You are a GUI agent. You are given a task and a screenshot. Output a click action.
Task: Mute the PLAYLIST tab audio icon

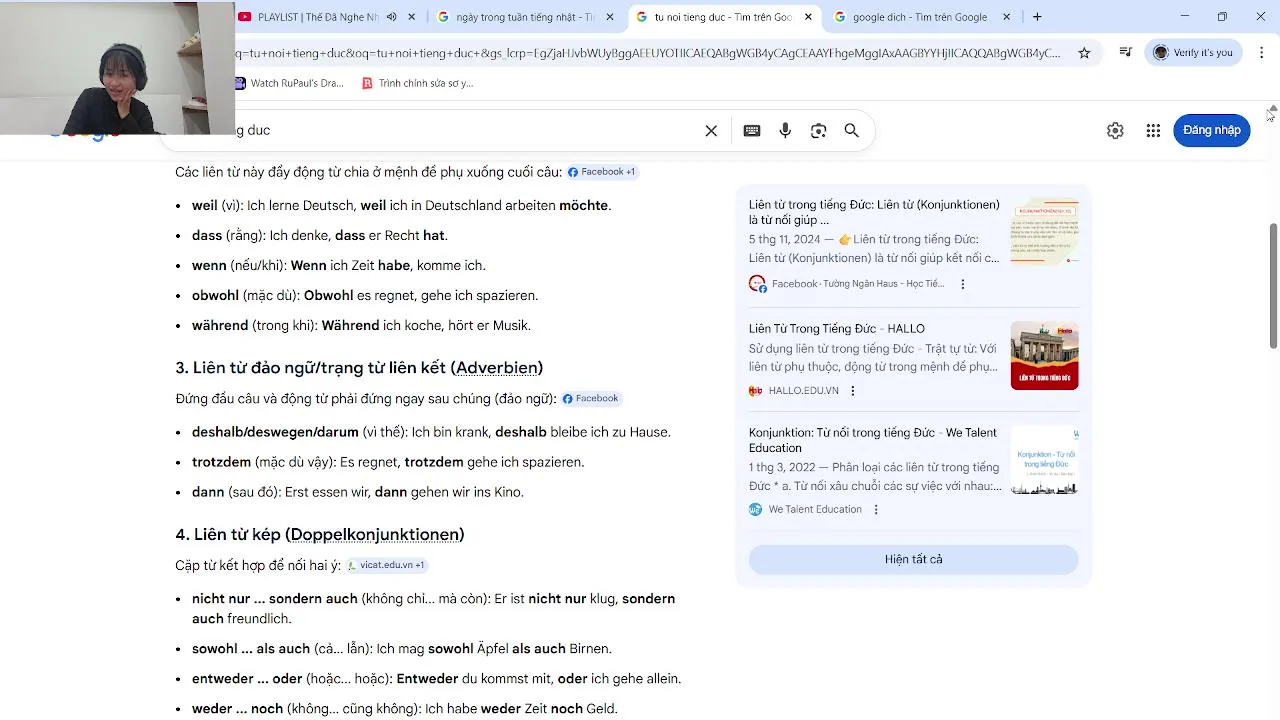pyautogui.click(x=391, y=17)
